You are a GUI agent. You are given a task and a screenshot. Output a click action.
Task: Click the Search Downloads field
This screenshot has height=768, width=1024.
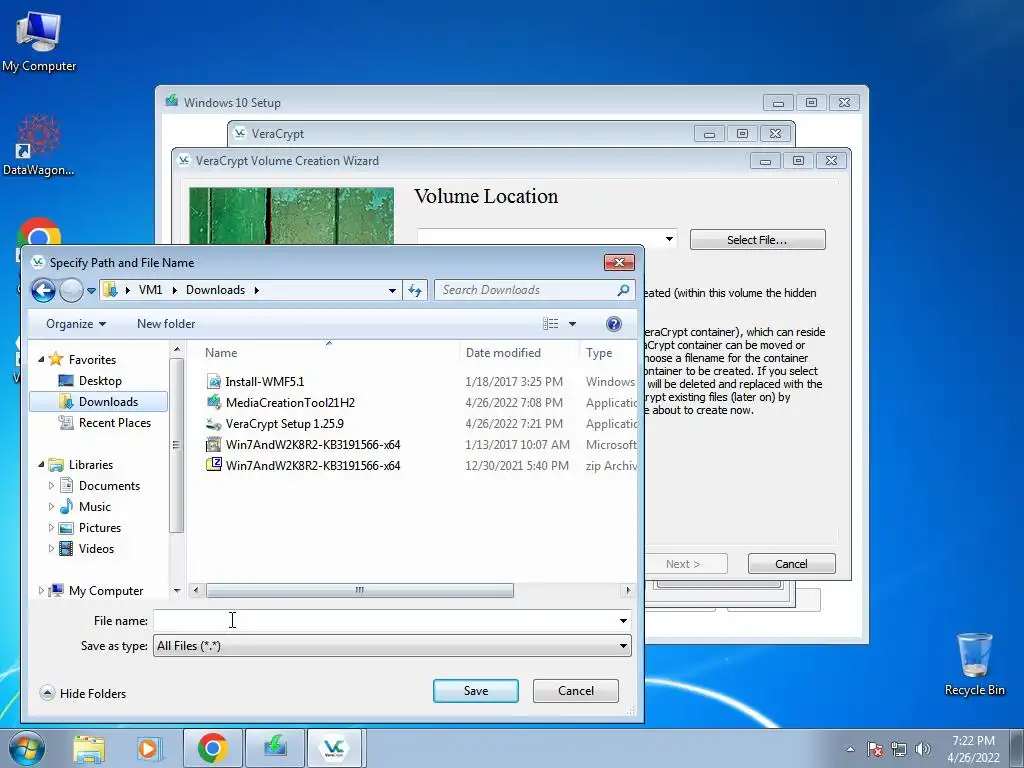coord(535,290)
